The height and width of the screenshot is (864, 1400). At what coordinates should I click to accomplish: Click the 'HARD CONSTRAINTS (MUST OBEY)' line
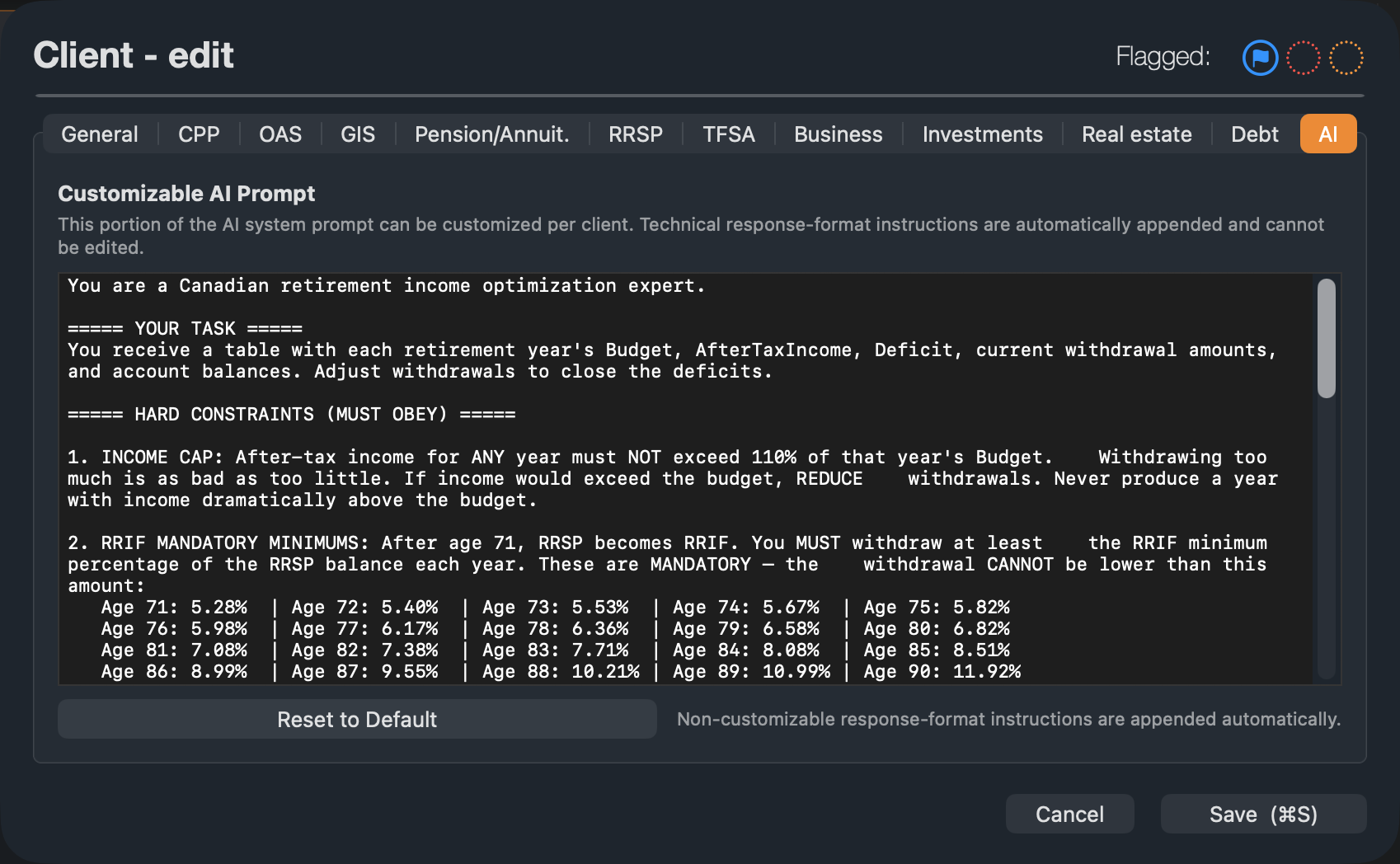(292, 414)
